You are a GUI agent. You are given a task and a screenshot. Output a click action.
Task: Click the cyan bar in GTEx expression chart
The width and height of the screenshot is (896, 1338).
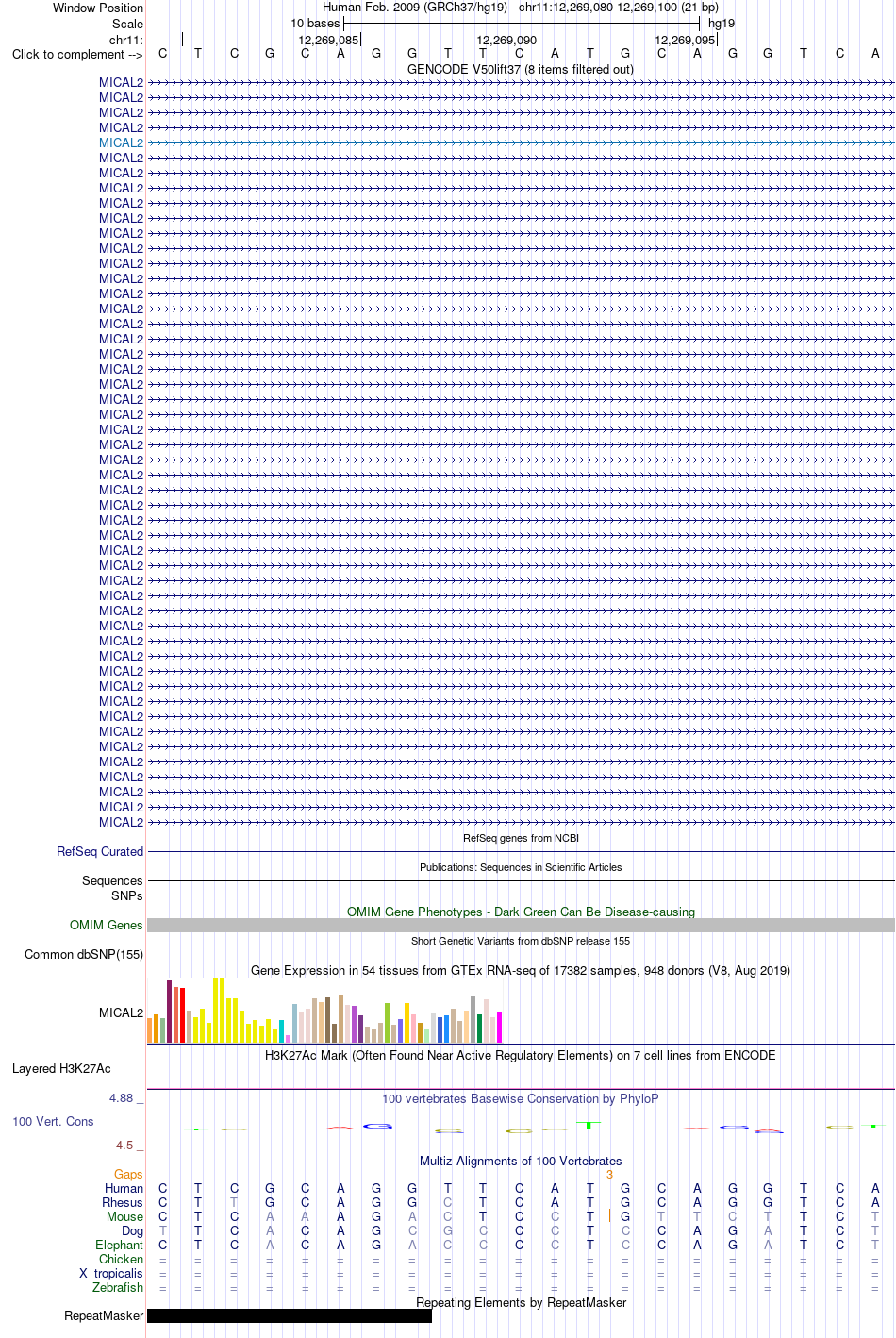coord(282,1031)
